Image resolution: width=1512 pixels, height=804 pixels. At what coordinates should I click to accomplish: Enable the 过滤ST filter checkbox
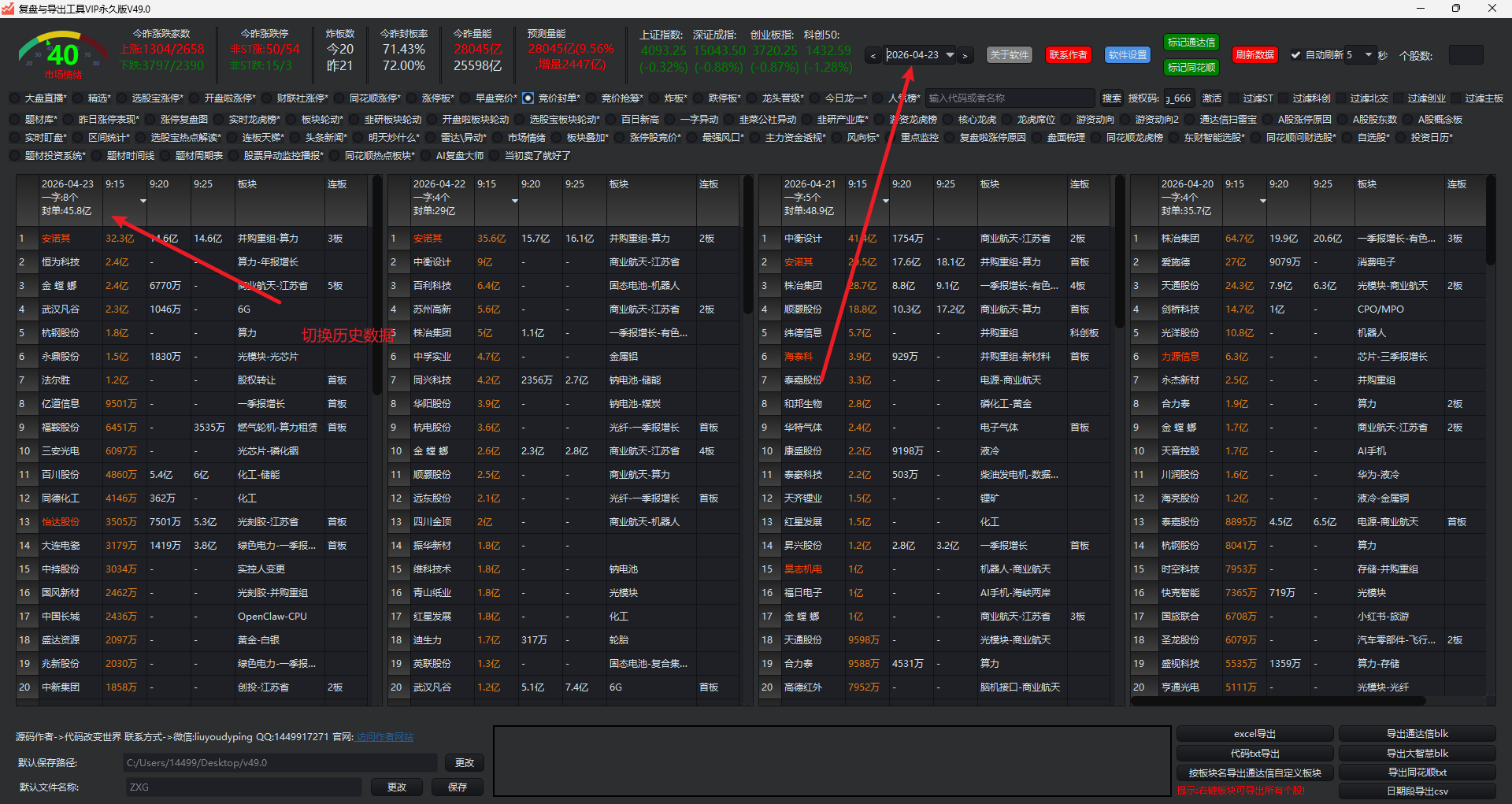point(1233,98)
